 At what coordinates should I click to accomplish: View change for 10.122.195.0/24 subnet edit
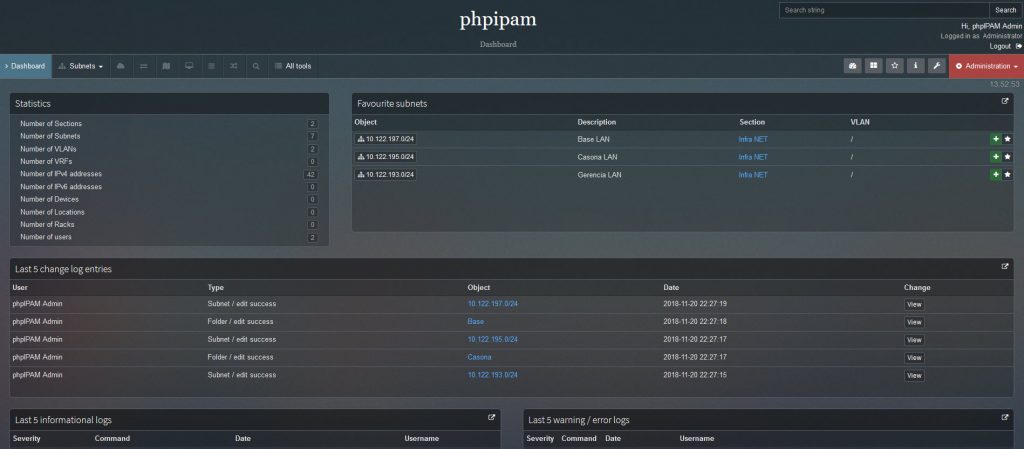[x=914, y=340]
